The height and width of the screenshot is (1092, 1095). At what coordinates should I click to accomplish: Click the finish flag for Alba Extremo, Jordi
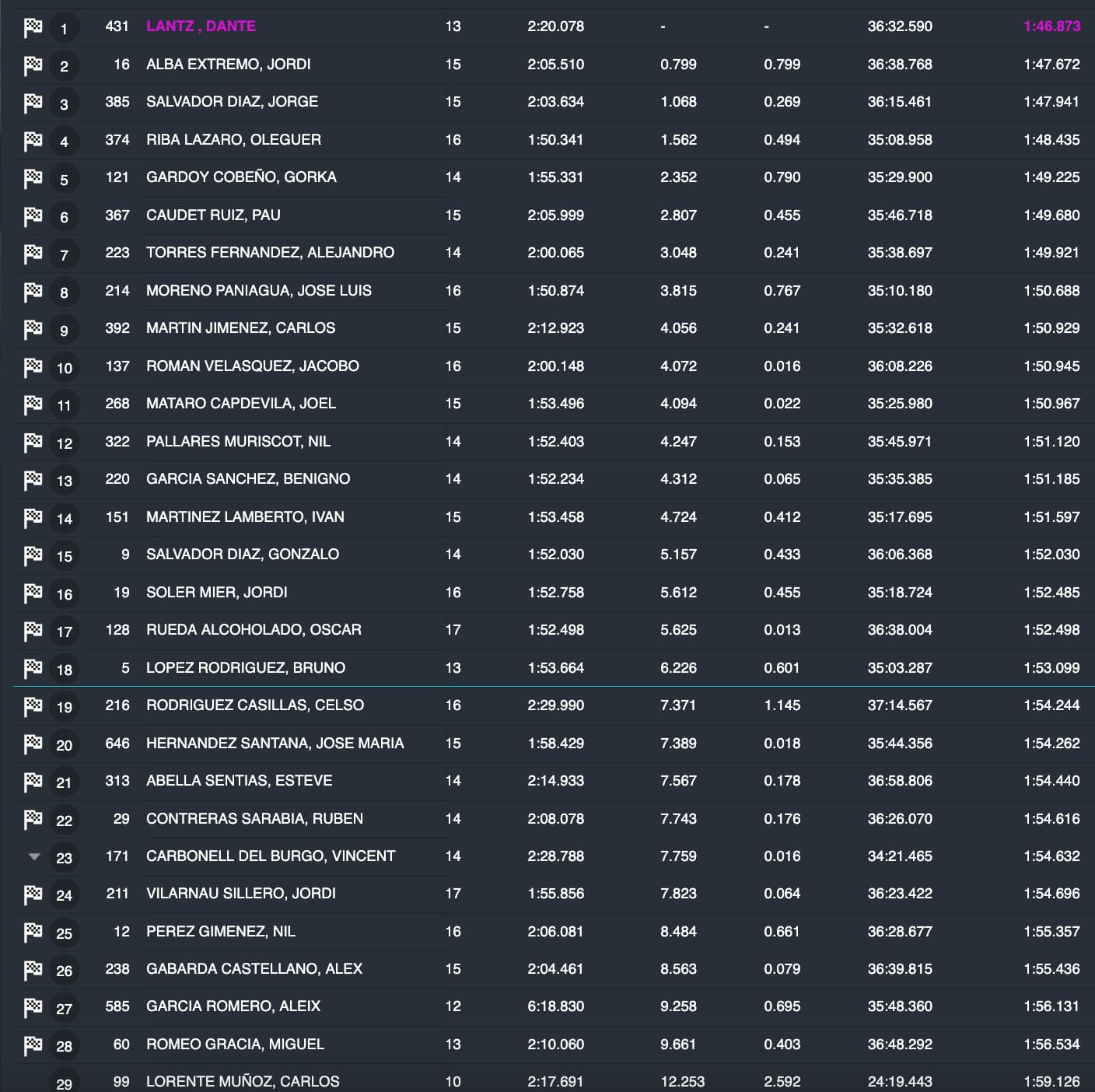[33, 65]
